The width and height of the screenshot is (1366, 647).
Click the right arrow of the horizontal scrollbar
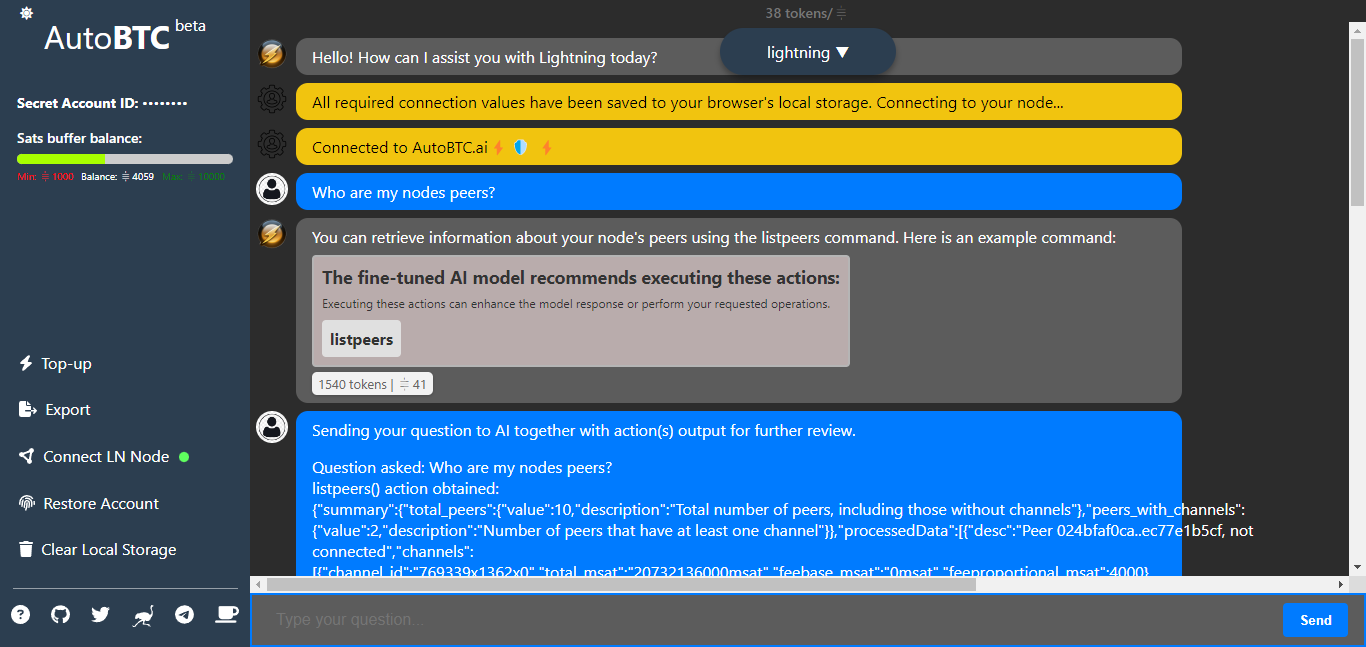tap(1341, 584)
